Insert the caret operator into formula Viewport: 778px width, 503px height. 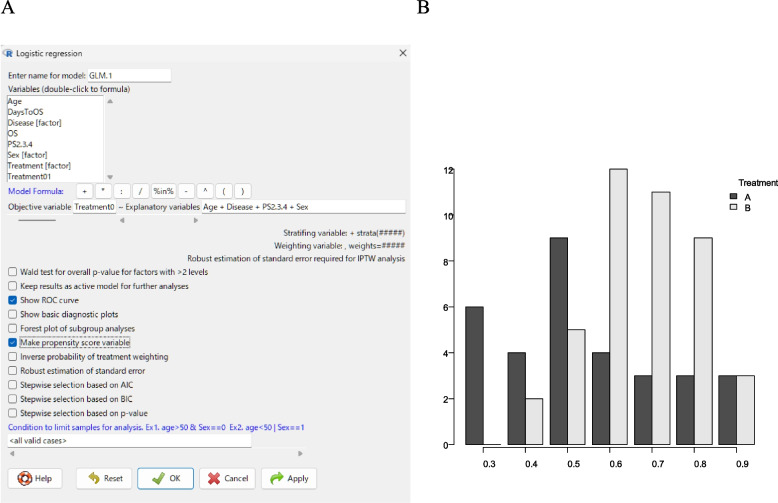205,191
